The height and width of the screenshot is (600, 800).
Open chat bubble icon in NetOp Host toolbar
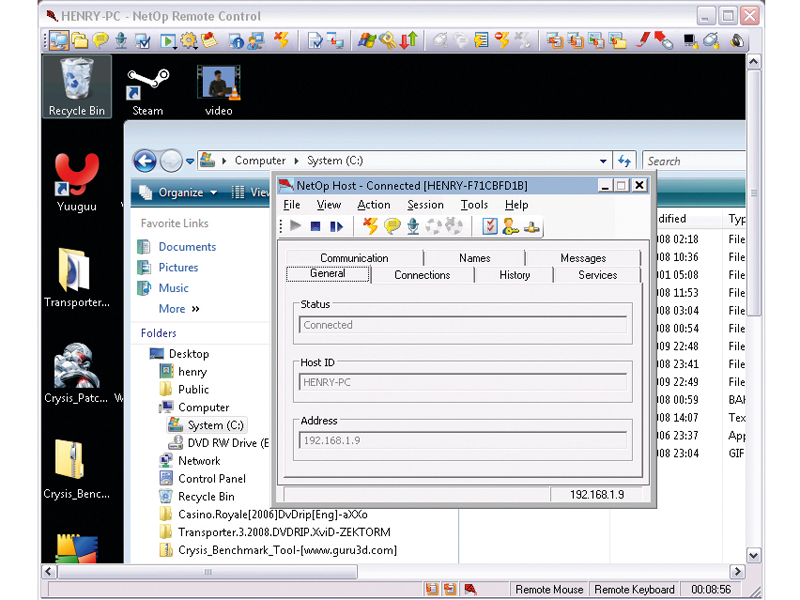392,226
